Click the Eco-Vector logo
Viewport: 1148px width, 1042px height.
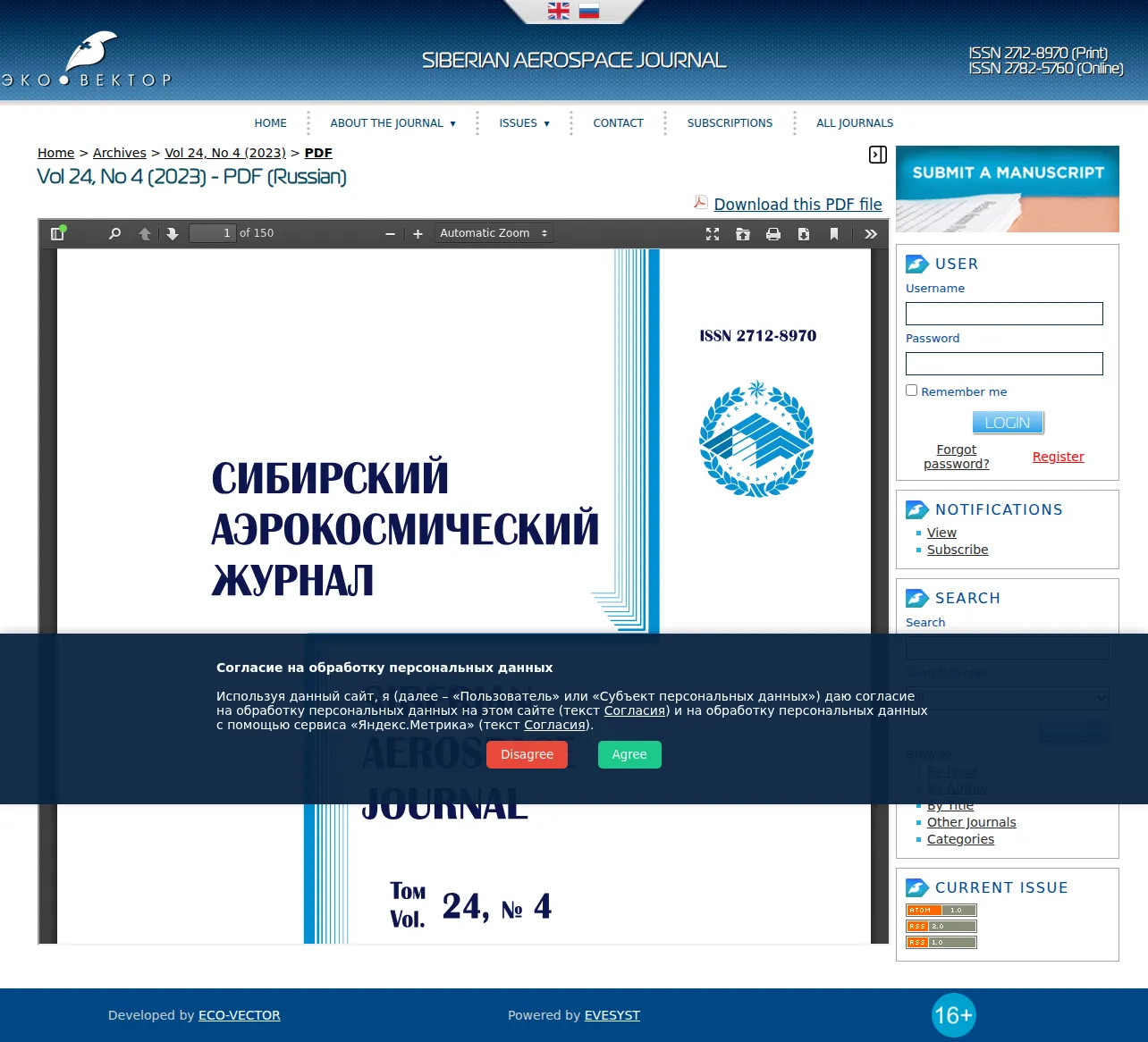[x=86, y=59]
